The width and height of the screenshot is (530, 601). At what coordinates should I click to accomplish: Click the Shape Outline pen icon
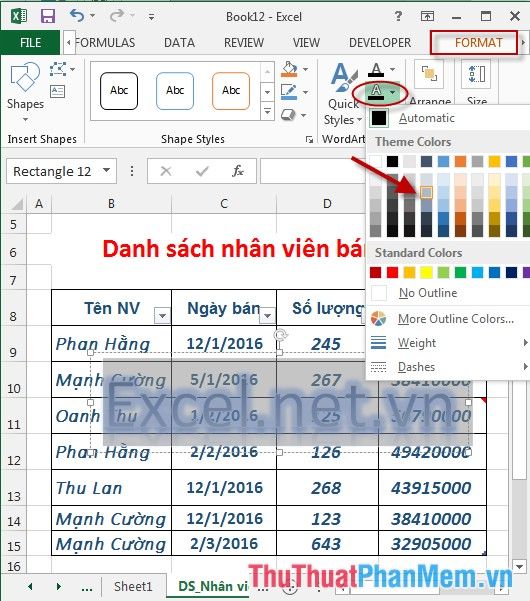(289, 92)
